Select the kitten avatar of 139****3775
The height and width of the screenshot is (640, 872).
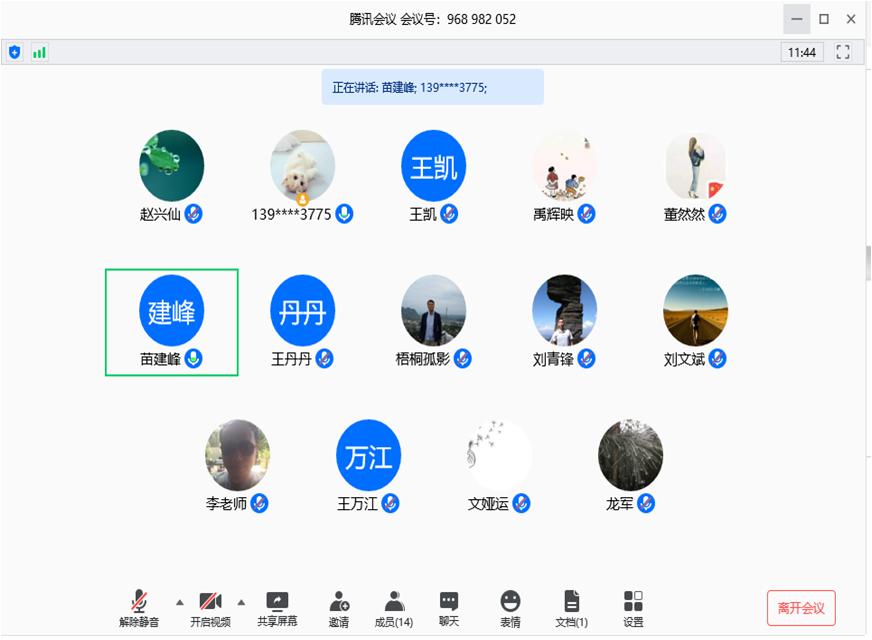(x=303, y=165)
